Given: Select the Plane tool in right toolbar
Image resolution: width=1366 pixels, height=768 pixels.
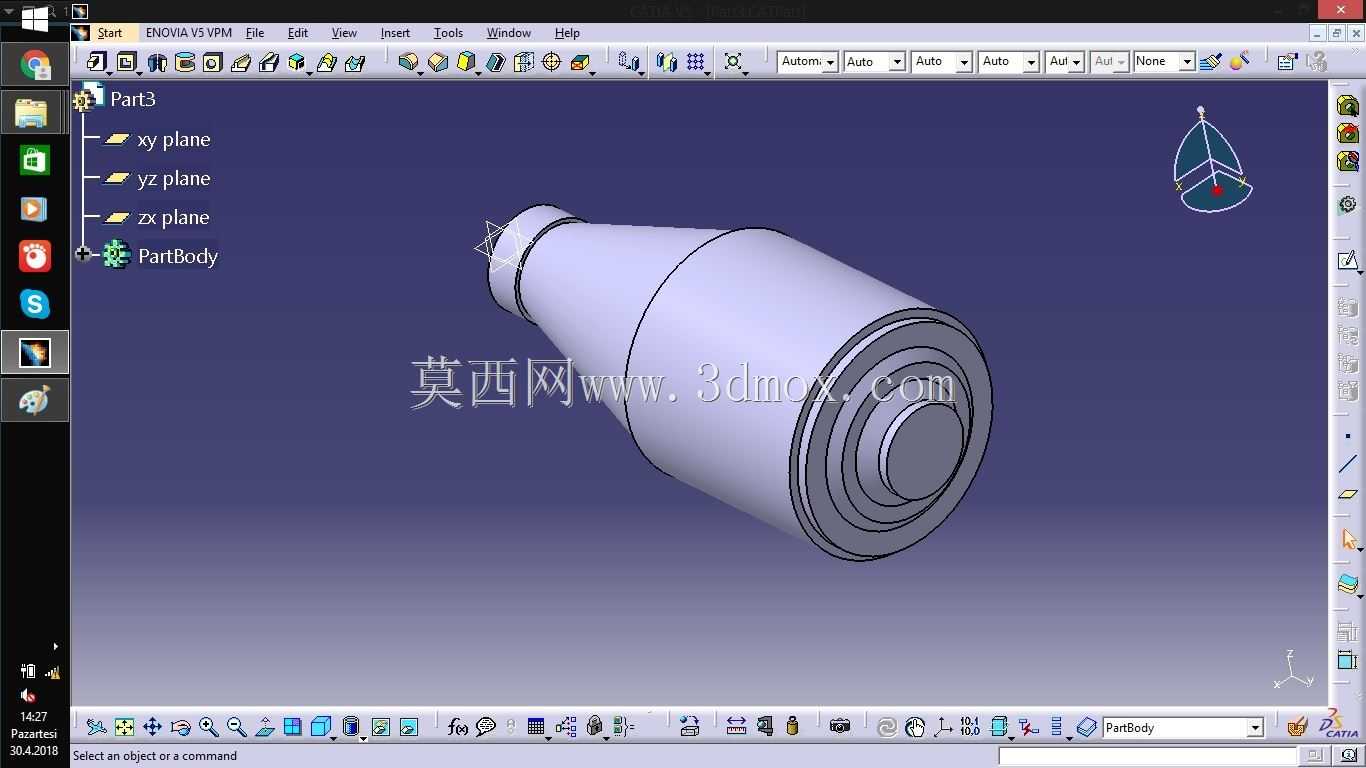Looking at the screenshot, I should tap(1348, 494).
